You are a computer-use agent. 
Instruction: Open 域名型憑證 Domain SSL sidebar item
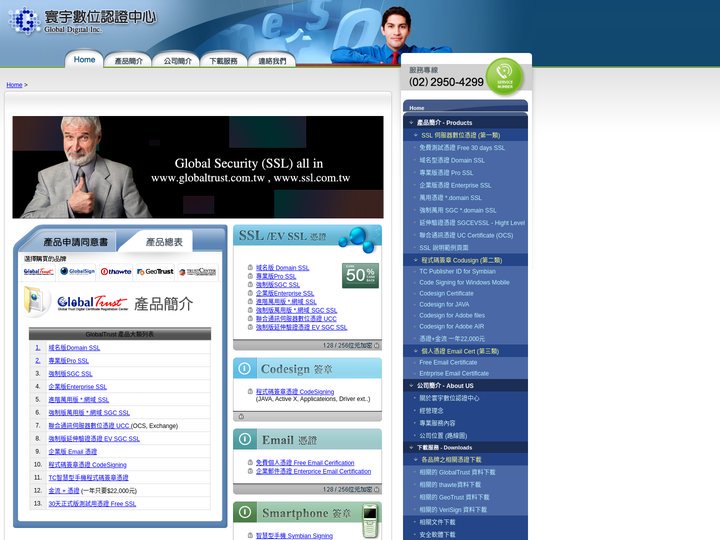(x=451, y=160)
